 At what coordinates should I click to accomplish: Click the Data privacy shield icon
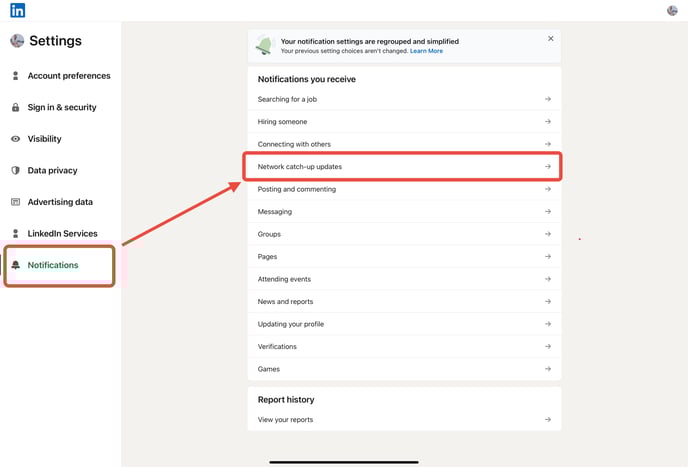tap(15, 171)
